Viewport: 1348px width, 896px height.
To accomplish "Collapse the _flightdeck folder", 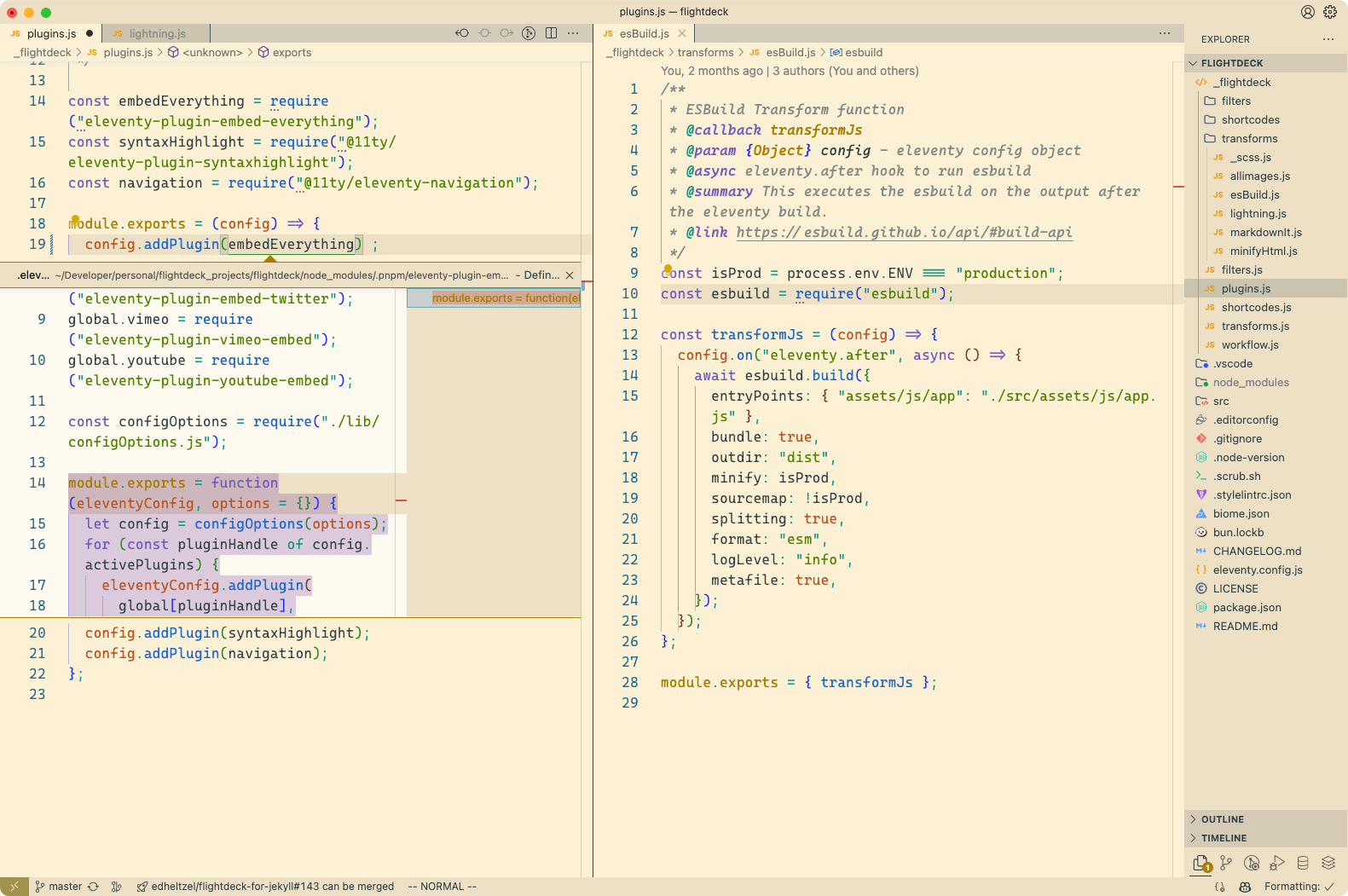I will point(1266,82).
